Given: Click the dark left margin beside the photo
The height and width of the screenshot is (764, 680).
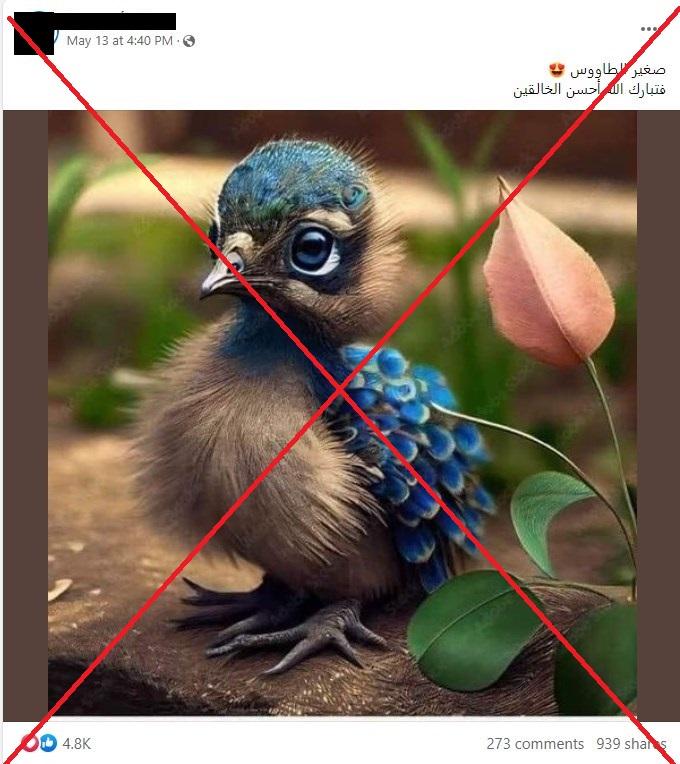Looking at the screenshot, I should tap(25, 413).
